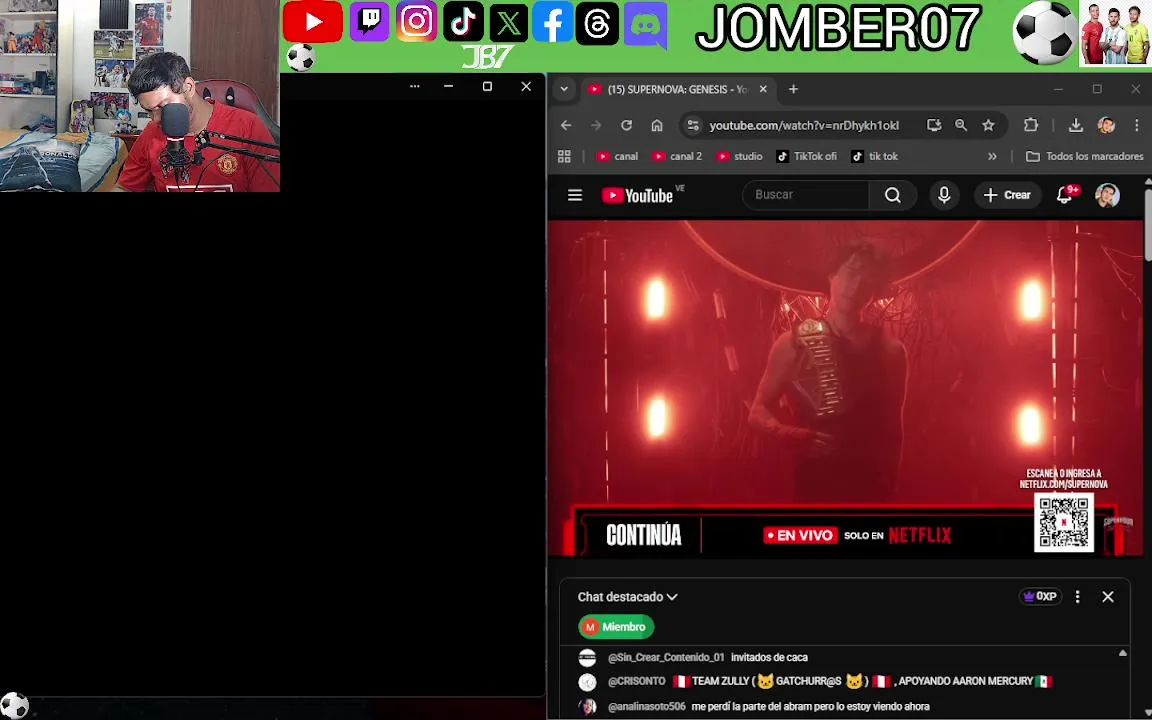Click the Chrome forward arrow
The width and height of the screenshot is (1152, 720).
coord(596,126)
